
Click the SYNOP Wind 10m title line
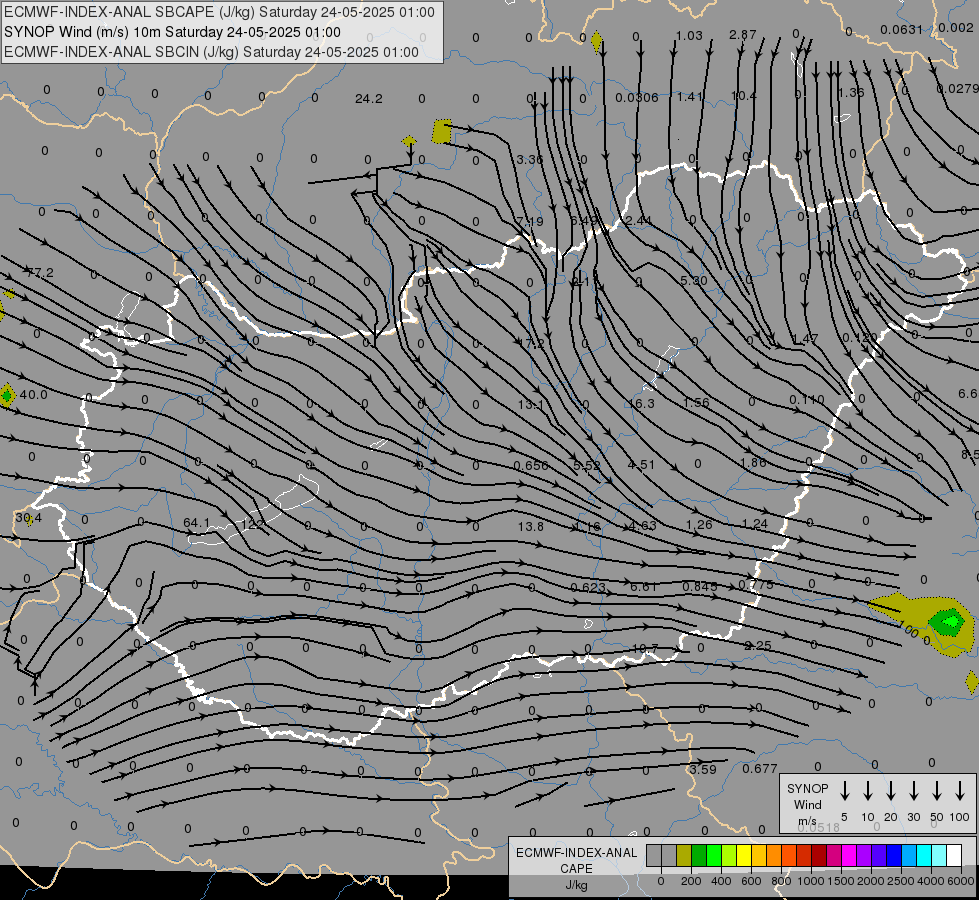pos(172,32)
